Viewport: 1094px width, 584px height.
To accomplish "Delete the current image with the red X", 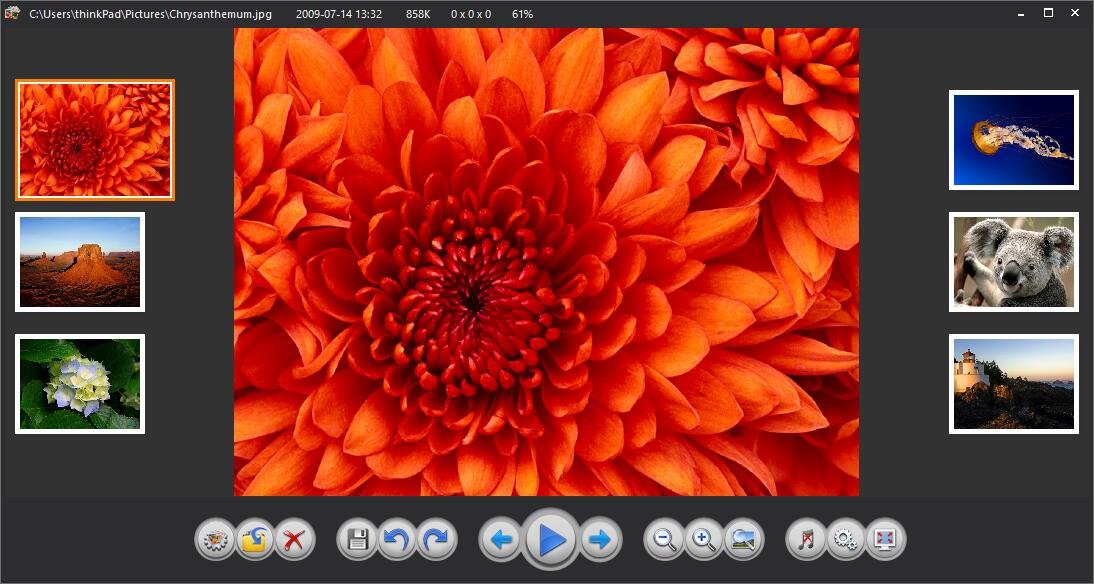I will (294, 541).
